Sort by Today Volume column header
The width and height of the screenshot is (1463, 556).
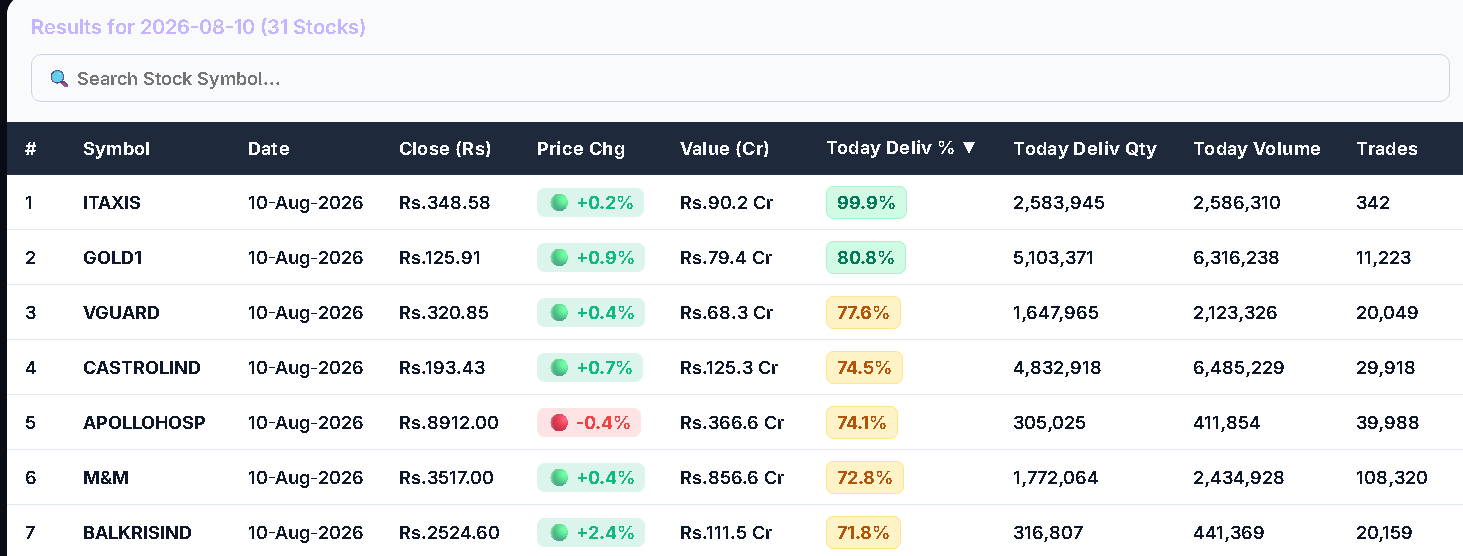(1256, 149)
